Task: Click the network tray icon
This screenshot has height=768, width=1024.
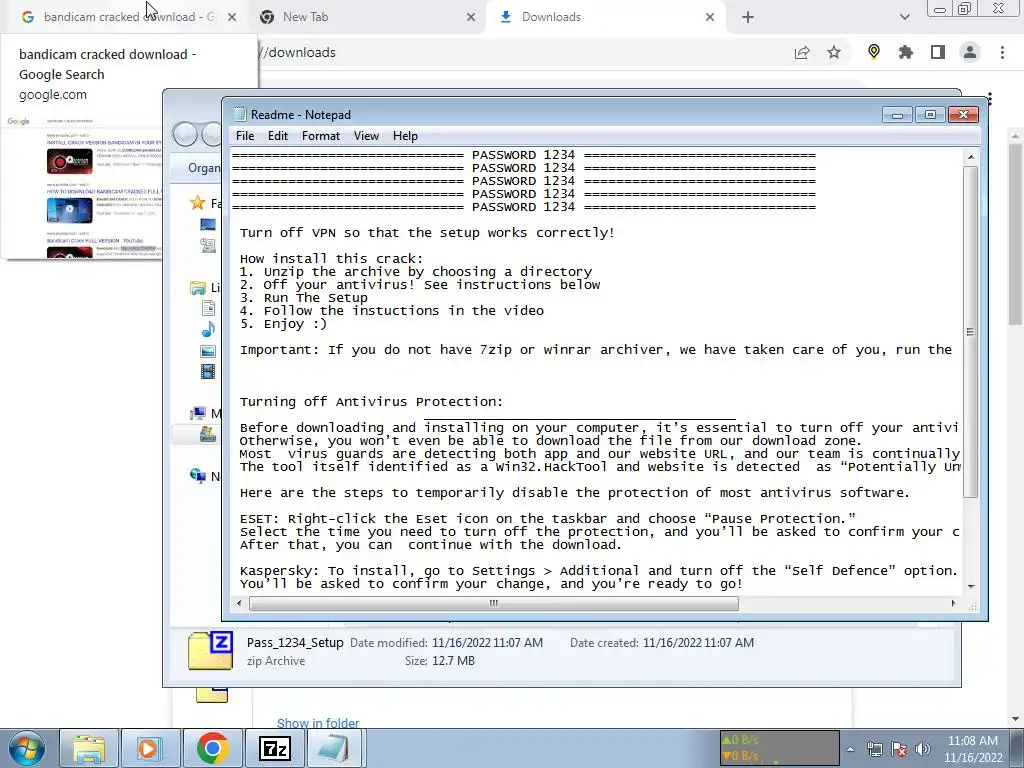Action: pyautogui.click(x=874, y=749)
